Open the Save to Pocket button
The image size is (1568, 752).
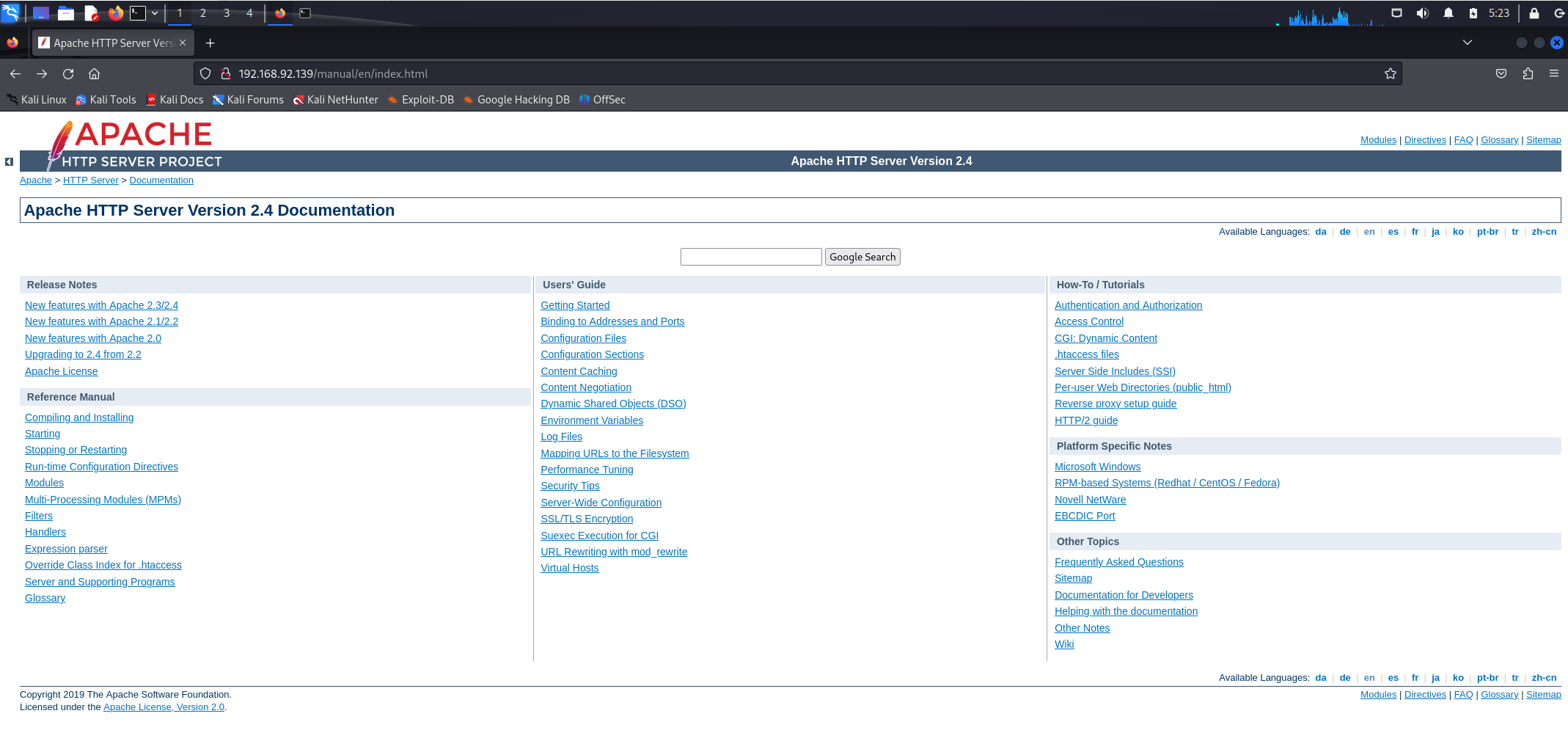tap(1501, 73)
